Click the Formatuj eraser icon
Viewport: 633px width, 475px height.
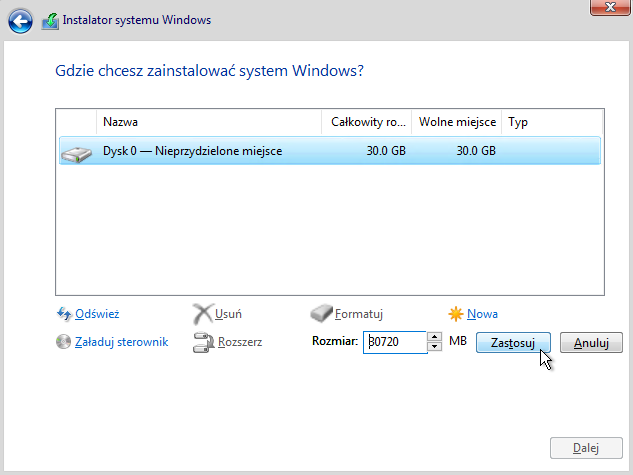coord(321,314)
